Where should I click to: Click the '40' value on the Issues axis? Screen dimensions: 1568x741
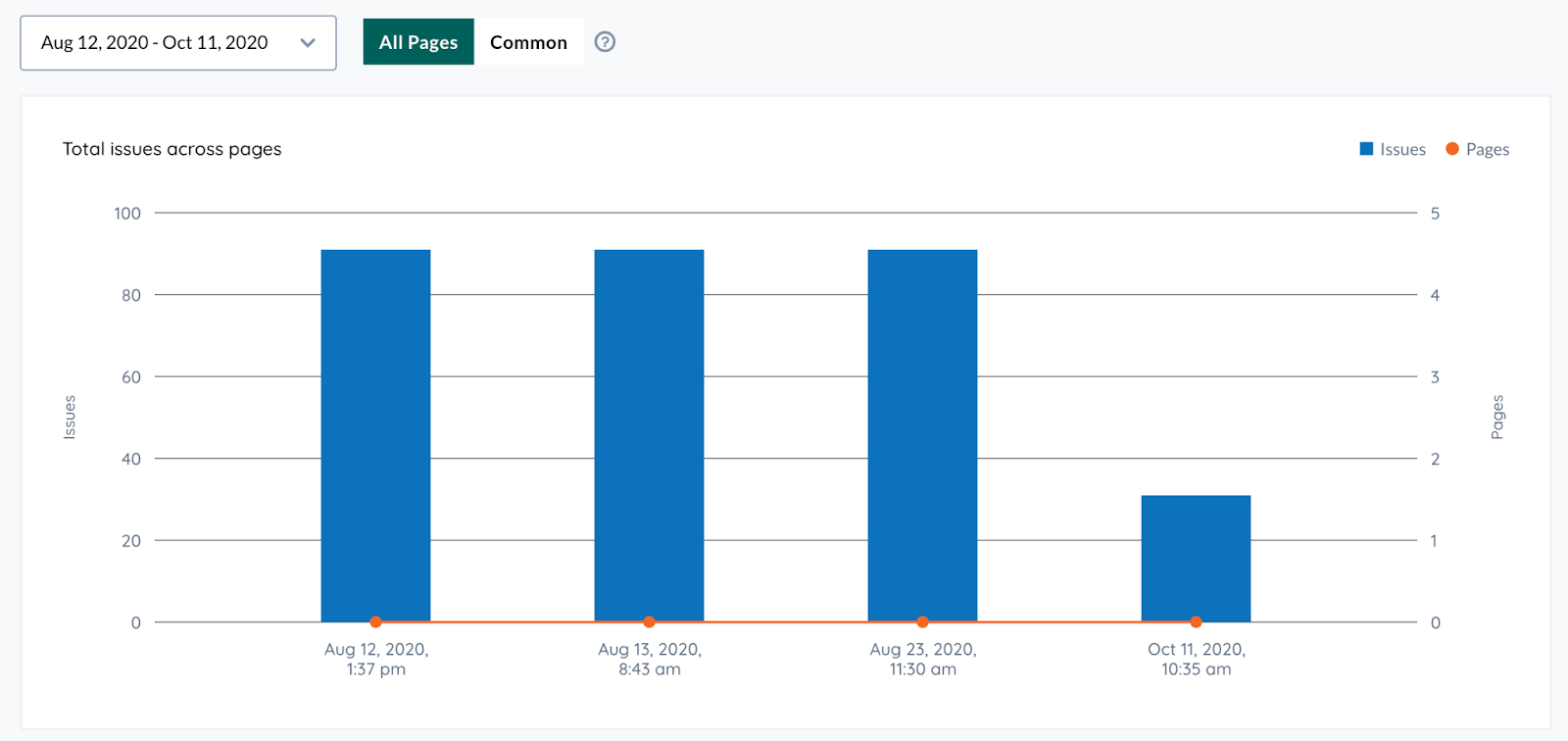(131, 459)
